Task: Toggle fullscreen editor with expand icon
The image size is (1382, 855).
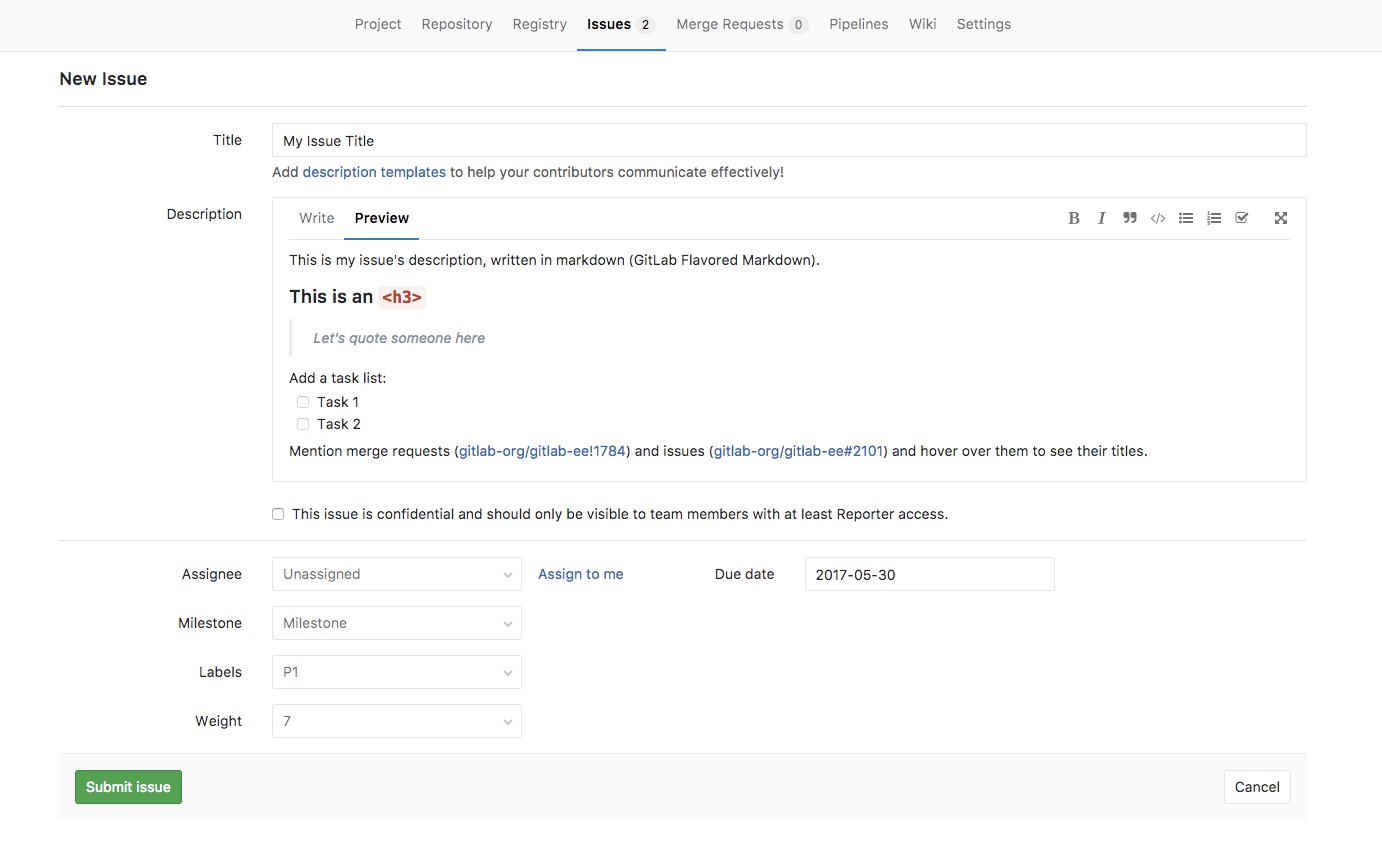Action: tap(1280, 218)
